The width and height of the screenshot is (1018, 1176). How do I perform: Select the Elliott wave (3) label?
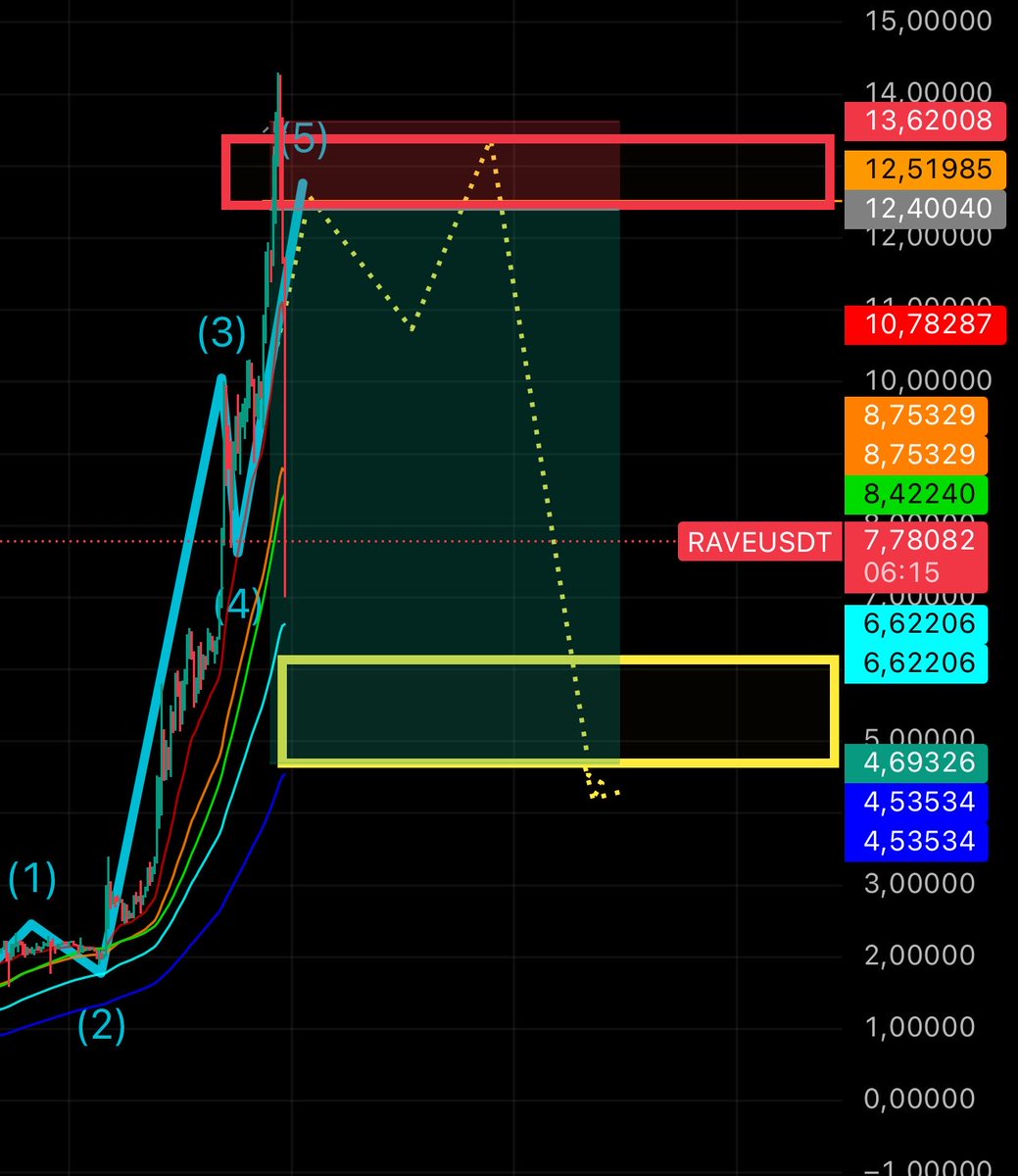pyautogui.click(x=222, y=334)
